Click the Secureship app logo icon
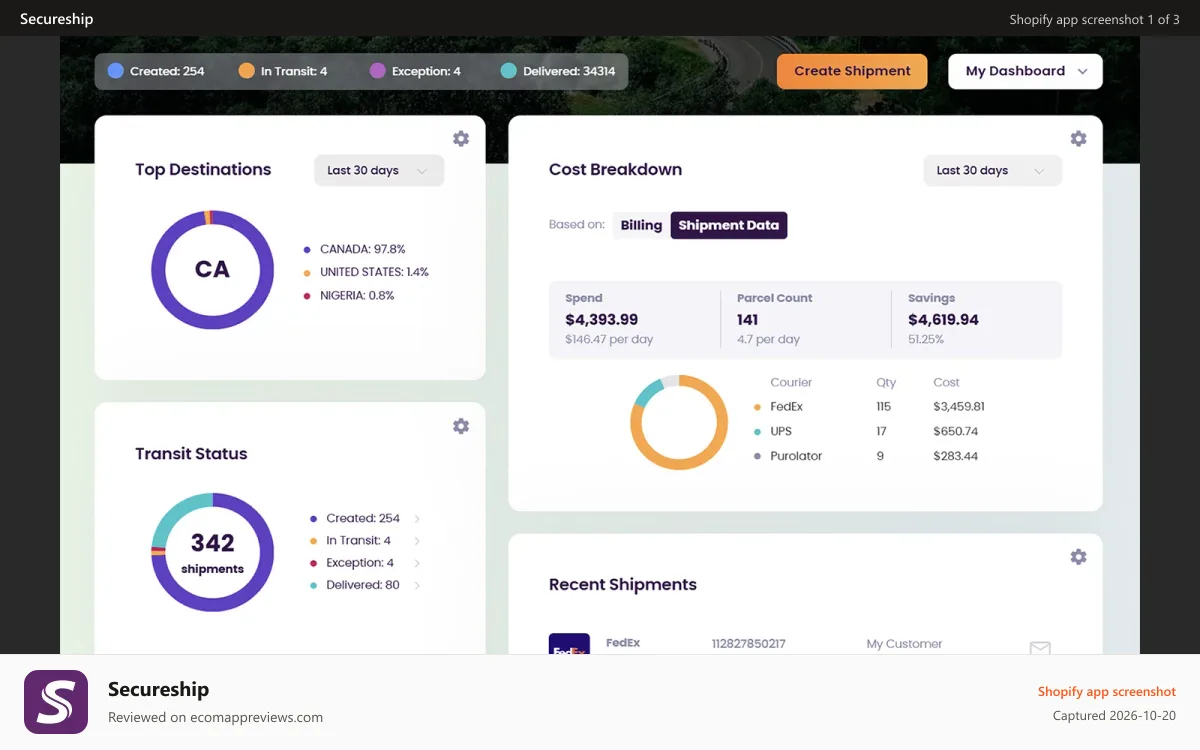 point(56,702)
